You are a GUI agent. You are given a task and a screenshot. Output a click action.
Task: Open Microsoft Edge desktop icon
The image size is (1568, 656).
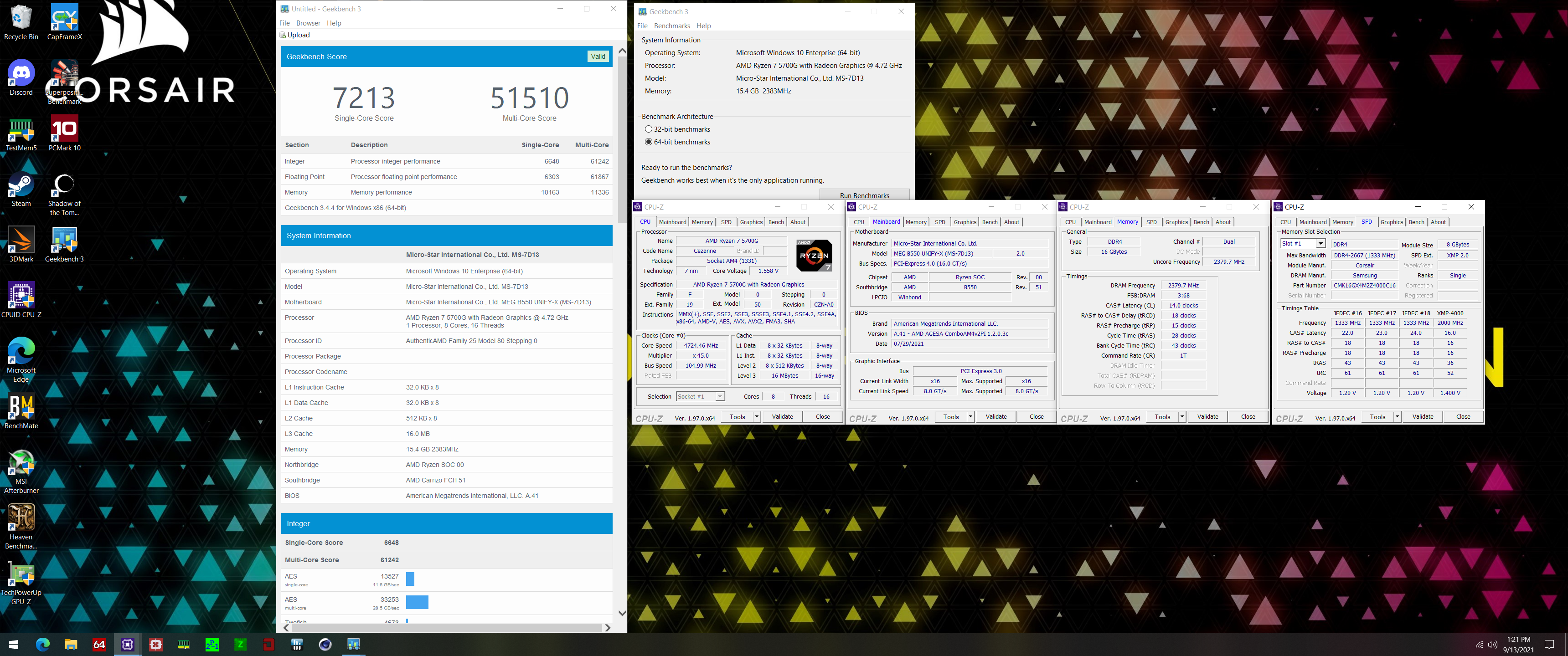pyautogui.click(x=21, y=359)
